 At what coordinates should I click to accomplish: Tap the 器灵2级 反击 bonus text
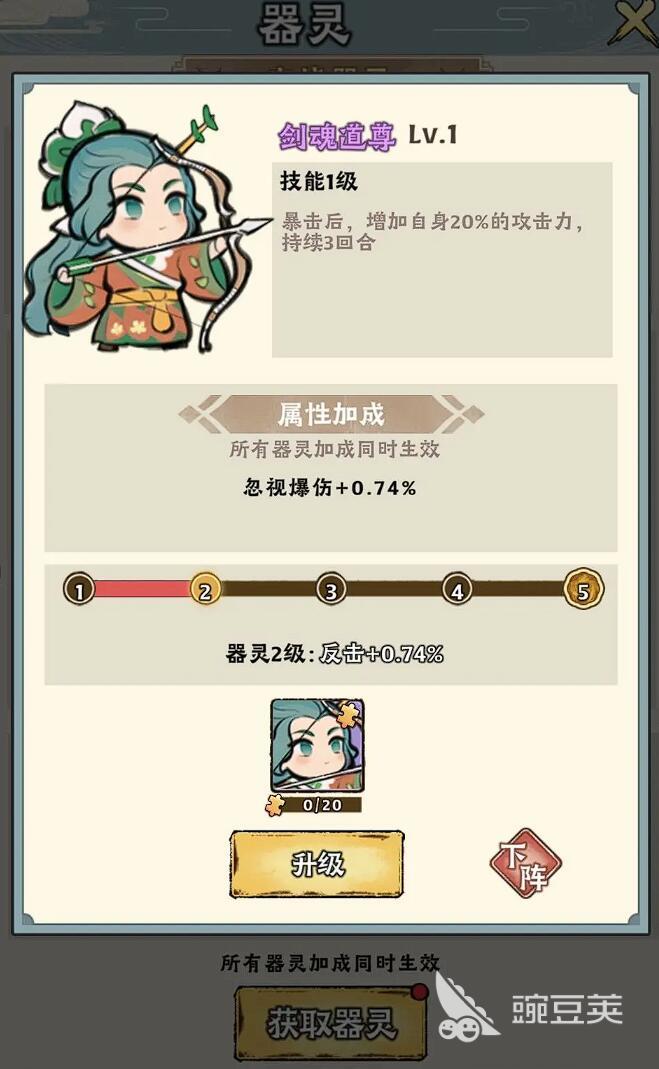335,654
